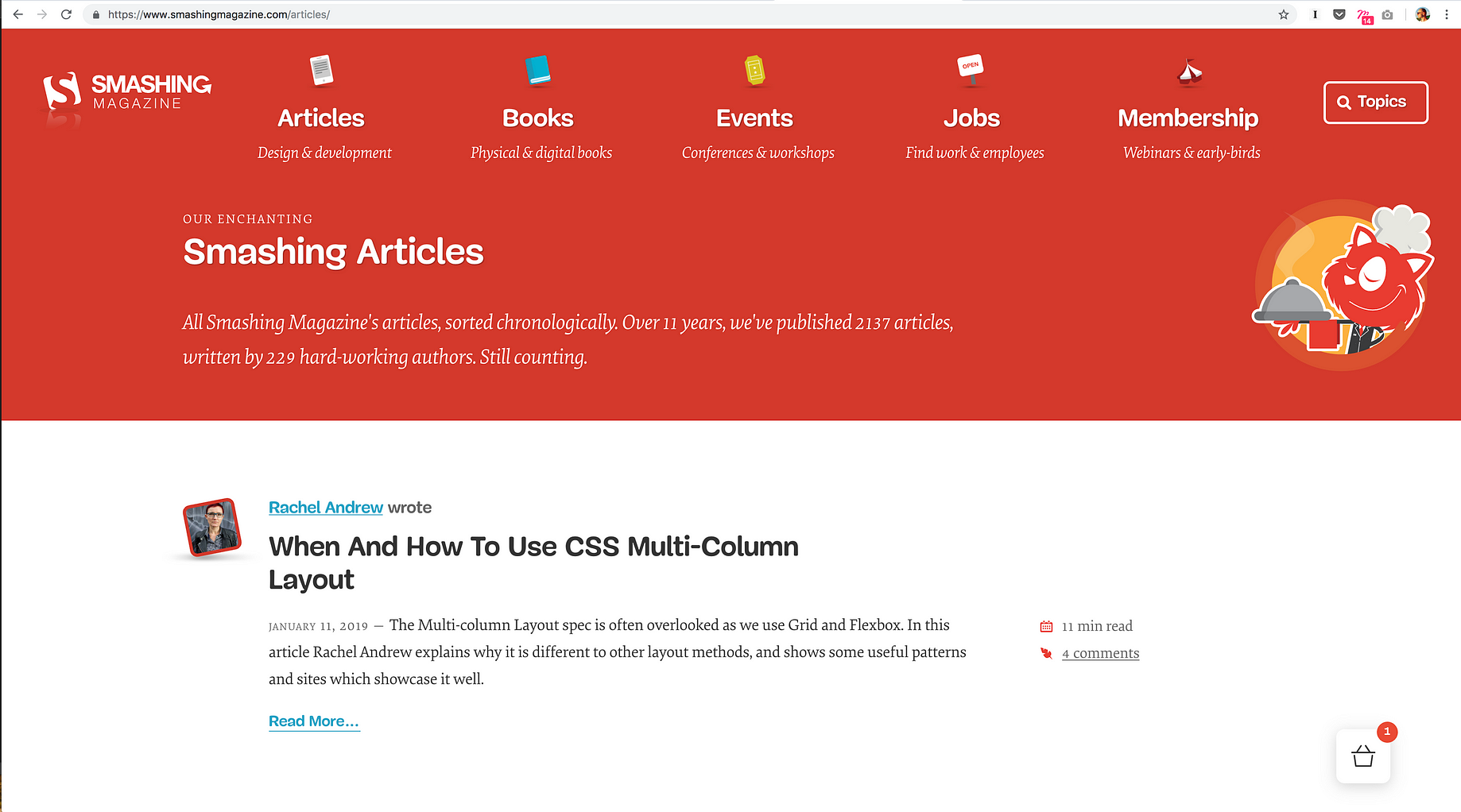Image resolution: width=1461 pixels, height=812 pixels.
Task: Go back using browser back arrow
Action: 18,14
